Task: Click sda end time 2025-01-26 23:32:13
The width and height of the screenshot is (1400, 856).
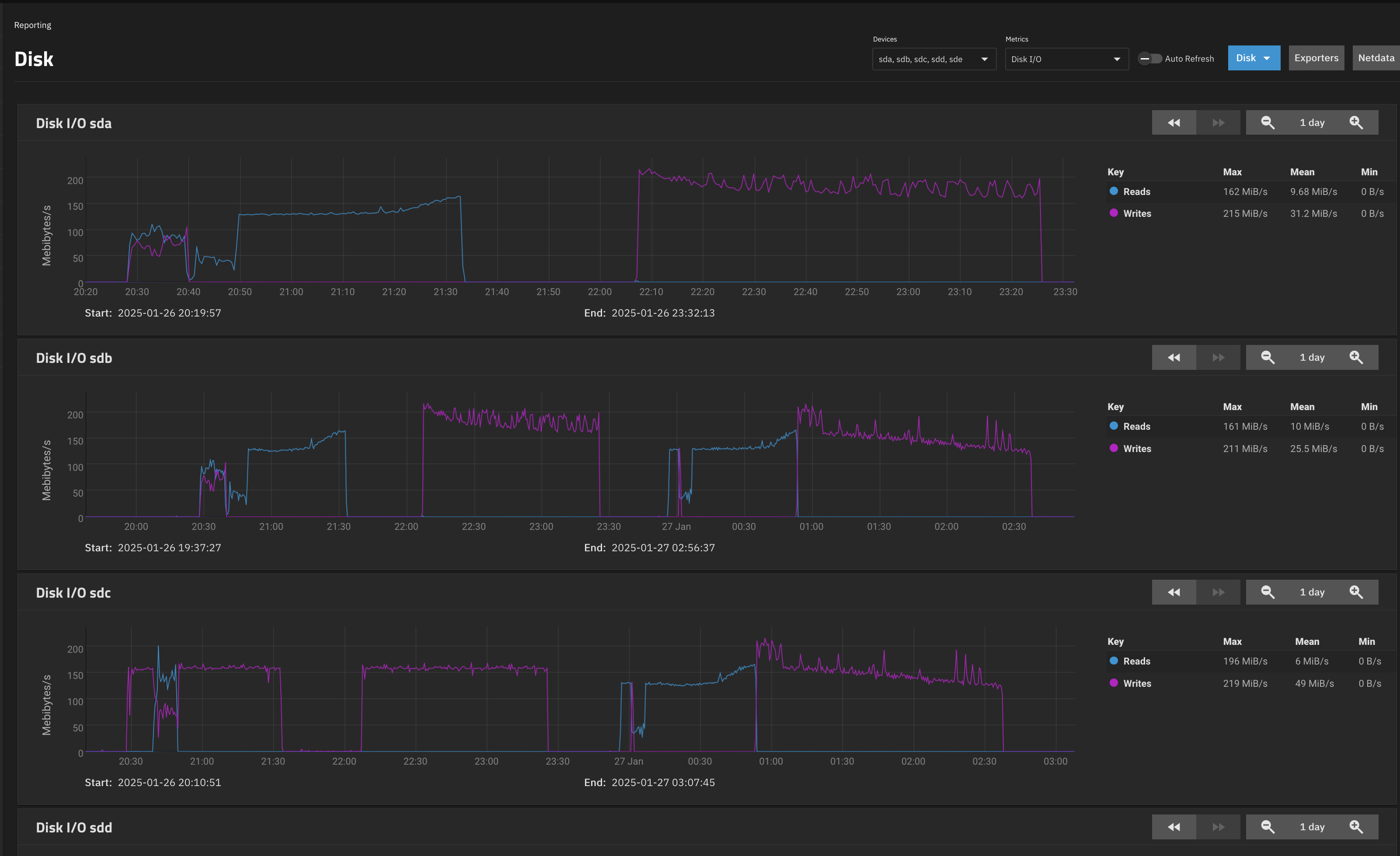Action: point(663,313)
